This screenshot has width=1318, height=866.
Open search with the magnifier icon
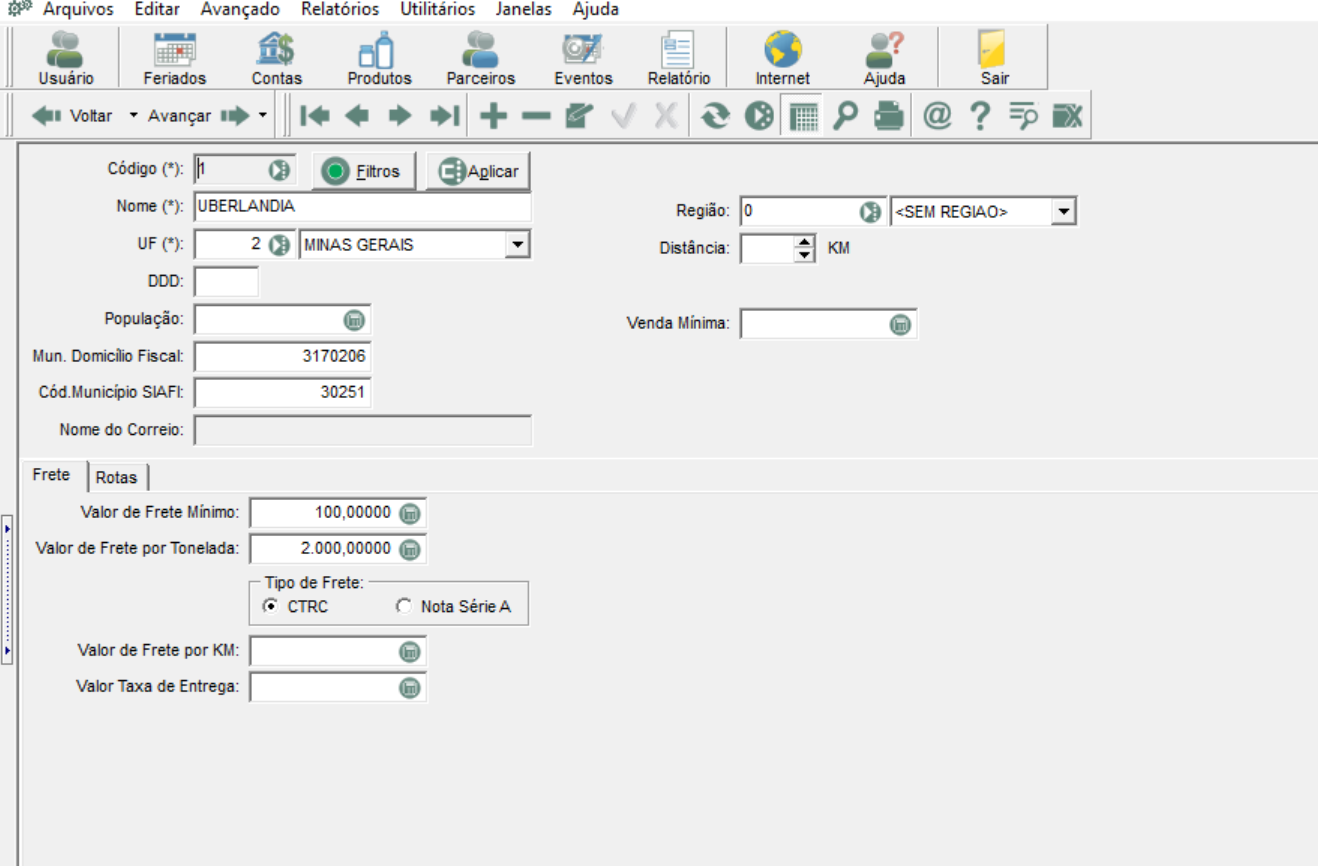(846, 116)
